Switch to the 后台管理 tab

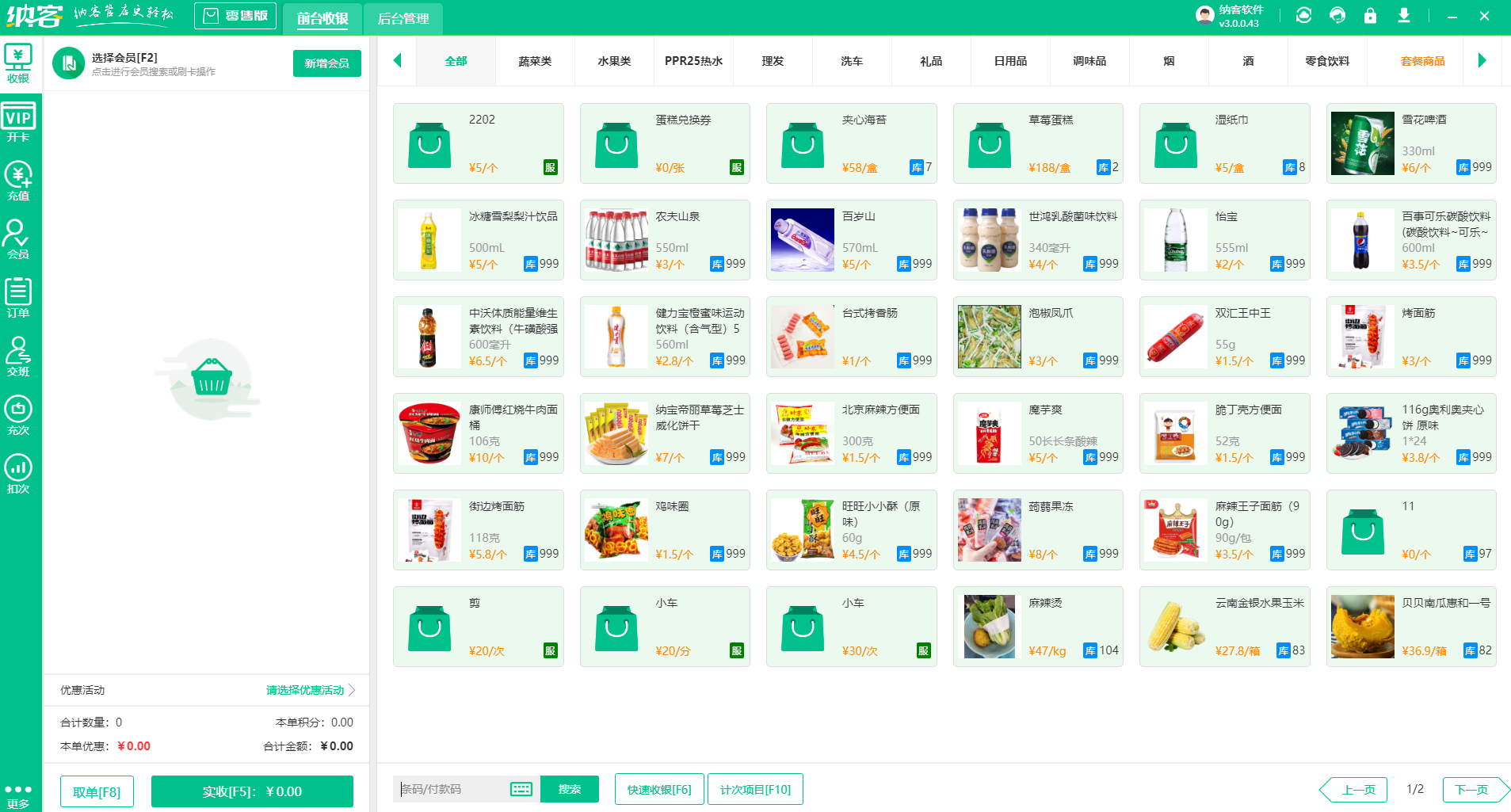tap(403, 17)
